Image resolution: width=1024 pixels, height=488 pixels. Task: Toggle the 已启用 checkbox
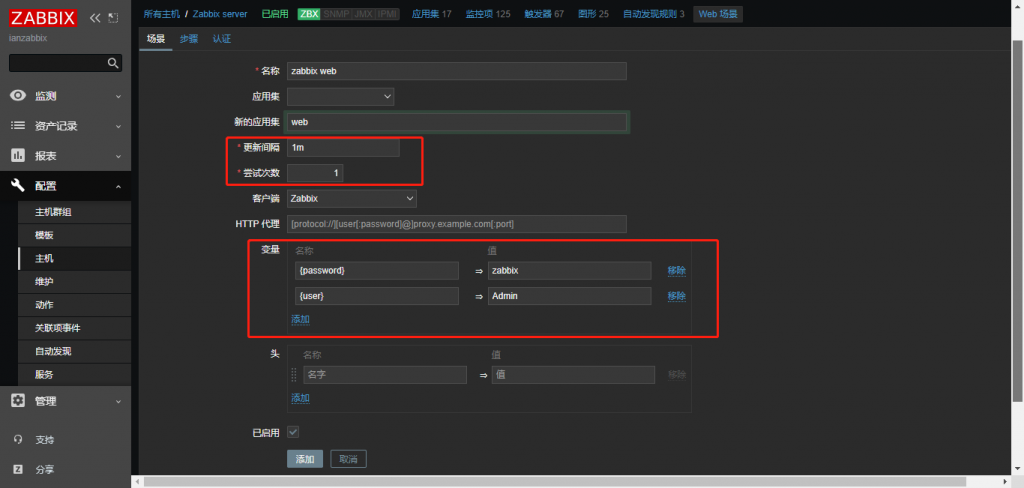point(293,432)
